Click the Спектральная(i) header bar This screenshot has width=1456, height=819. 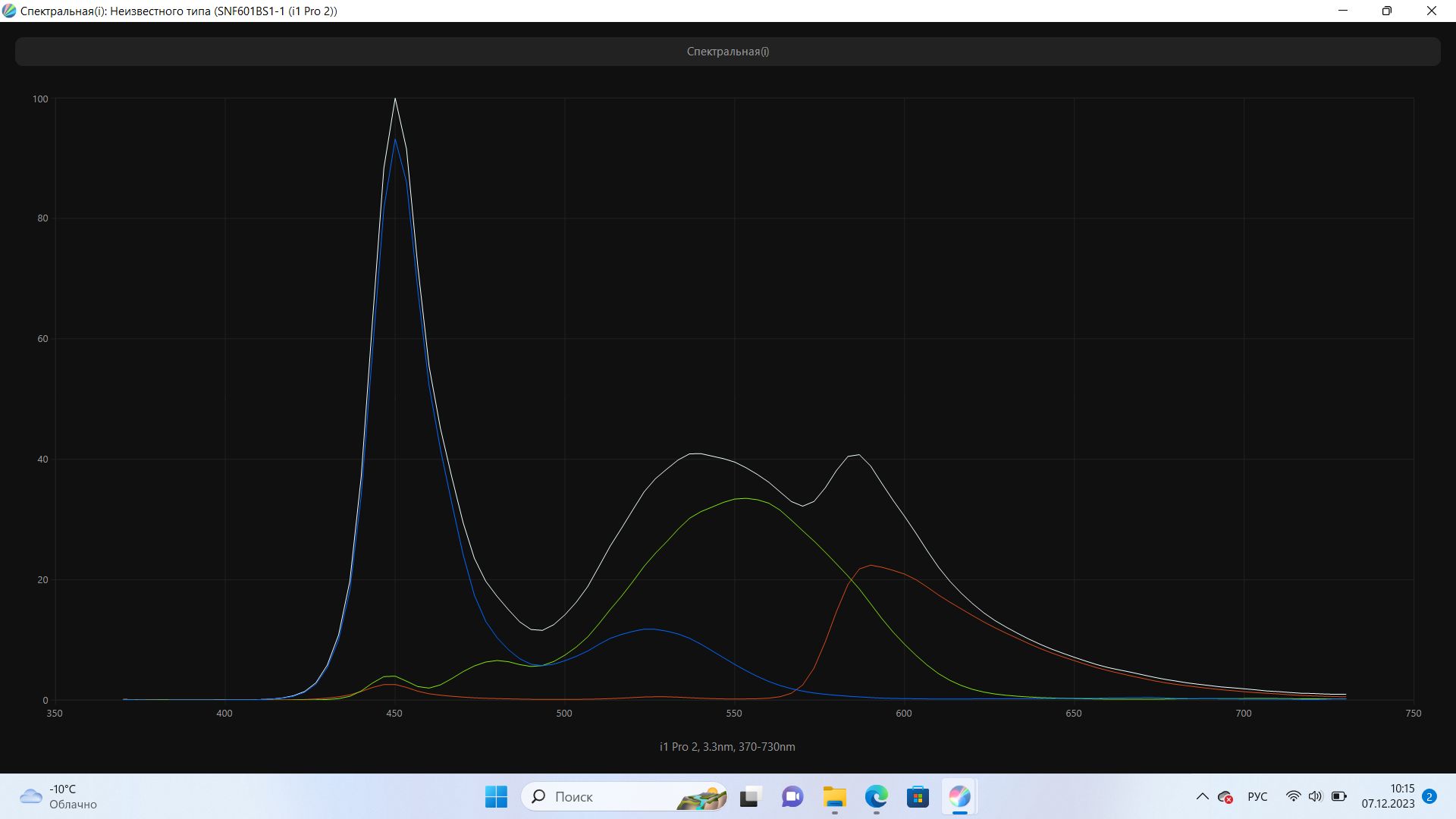pos(727,52)
